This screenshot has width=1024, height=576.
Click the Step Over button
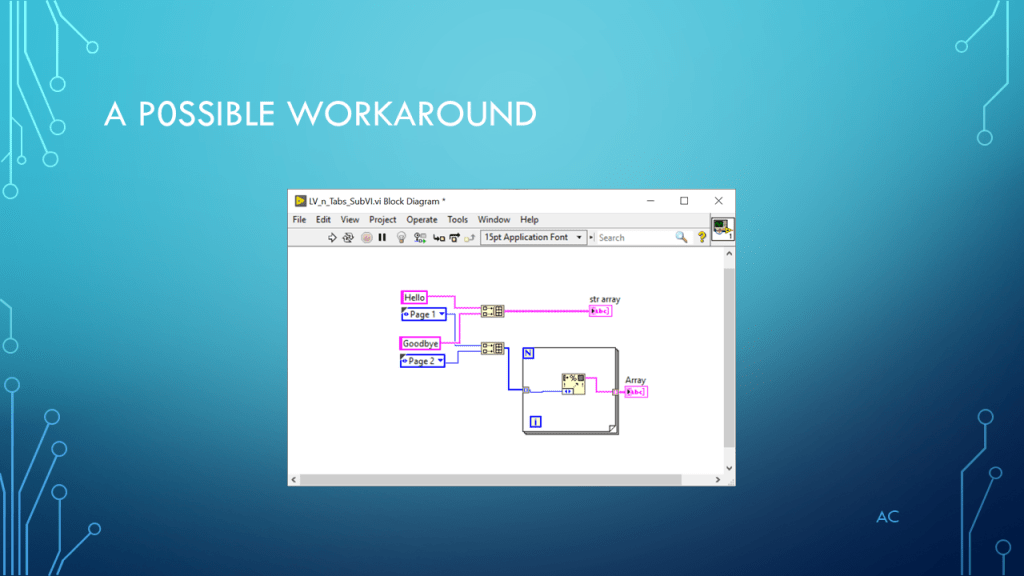[x=454, y=238]
